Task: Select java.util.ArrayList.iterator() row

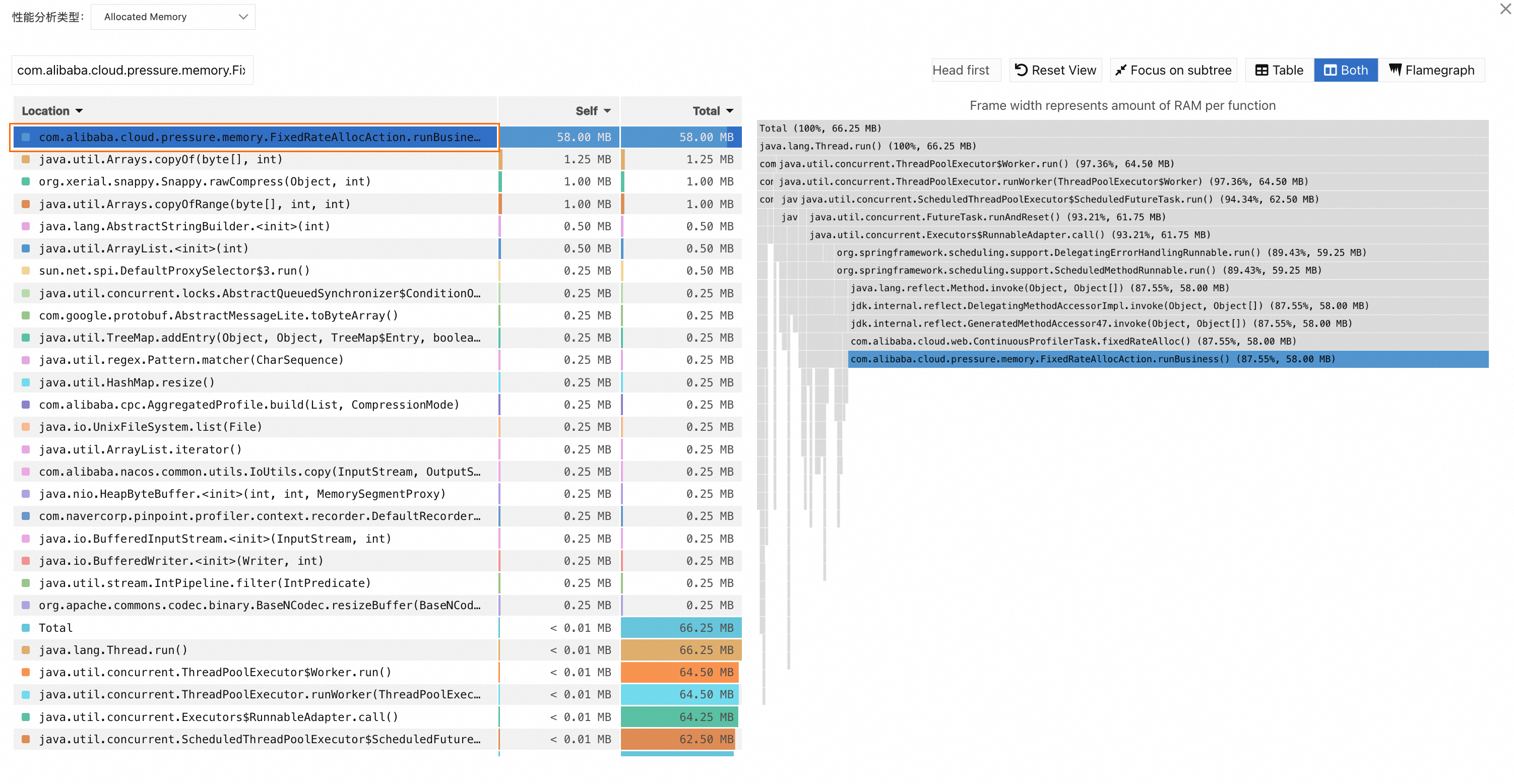Action: 377,449
